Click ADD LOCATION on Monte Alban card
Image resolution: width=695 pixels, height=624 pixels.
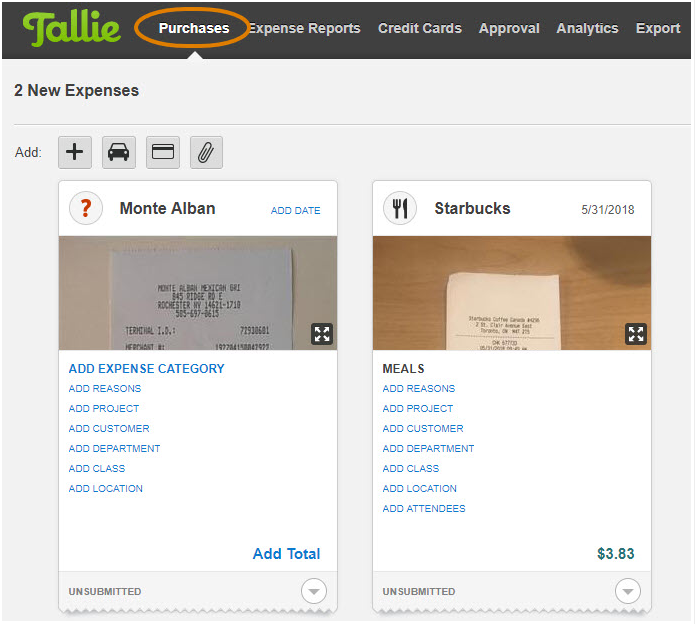[x=105, y=488]
